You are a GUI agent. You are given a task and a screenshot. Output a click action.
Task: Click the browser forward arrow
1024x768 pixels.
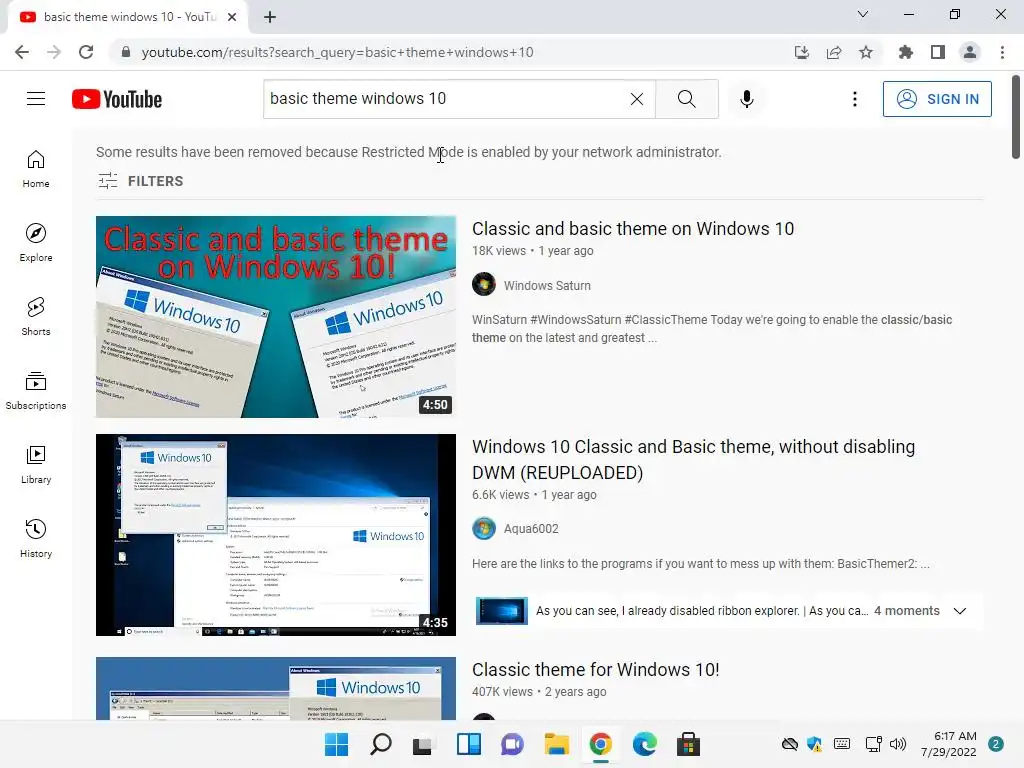click(54, 52)
